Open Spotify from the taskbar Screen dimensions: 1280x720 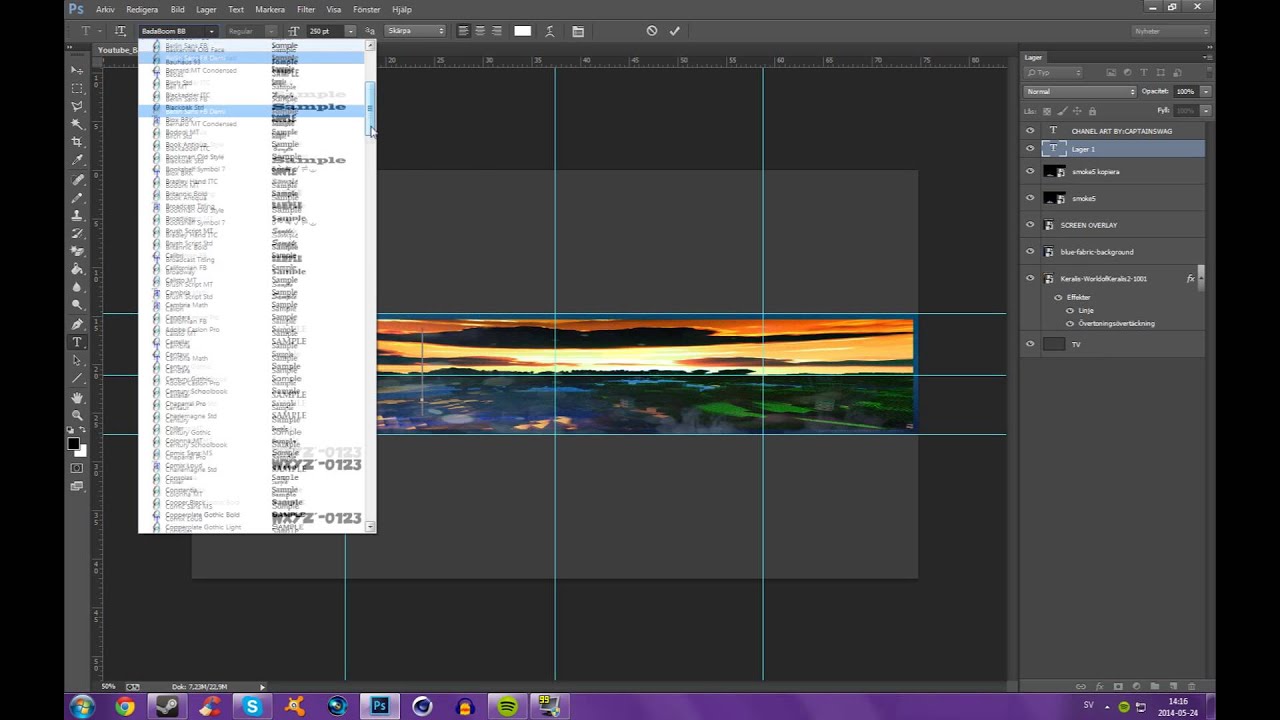click(508, 707)
